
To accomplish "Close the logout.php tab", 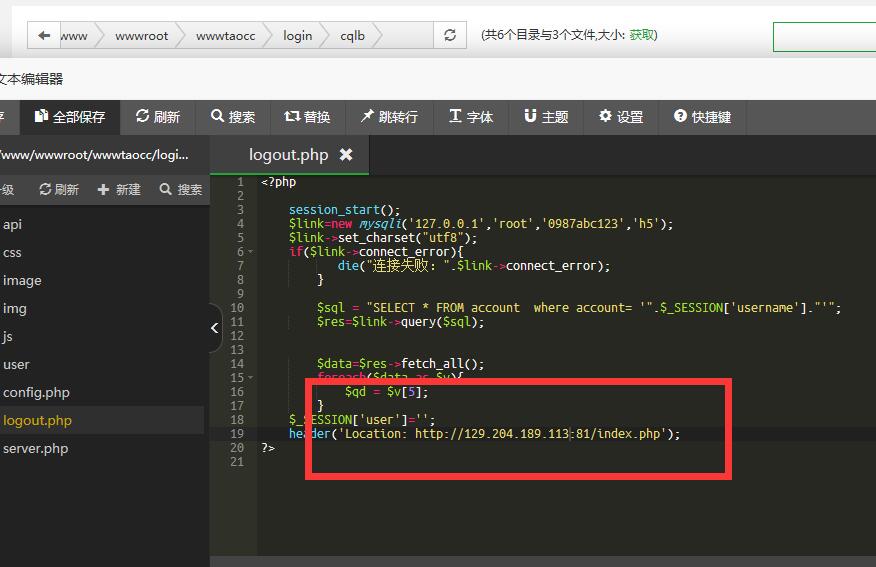I will click(x=346, y=155).
